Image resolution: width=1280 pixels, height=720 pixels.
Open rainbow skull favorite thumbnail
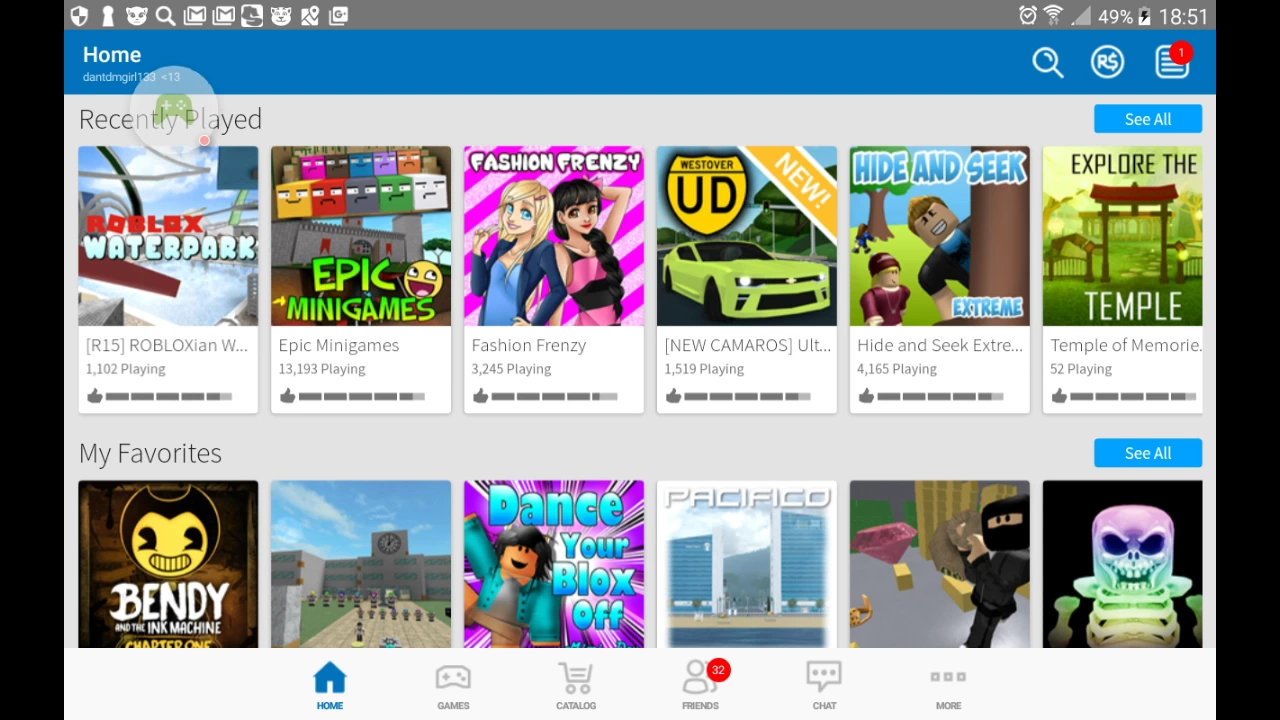click(x=1123, y=564)
